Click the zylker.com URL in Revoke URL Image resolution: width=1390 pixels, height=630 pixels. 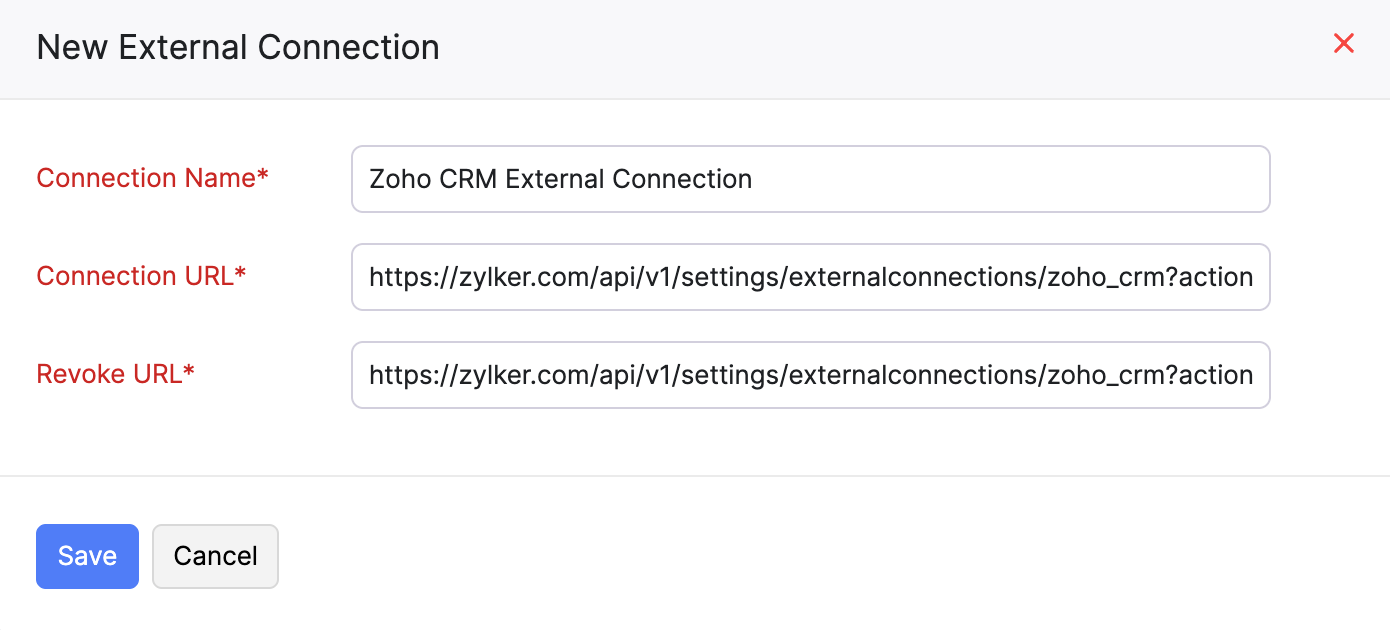(810, 374)
